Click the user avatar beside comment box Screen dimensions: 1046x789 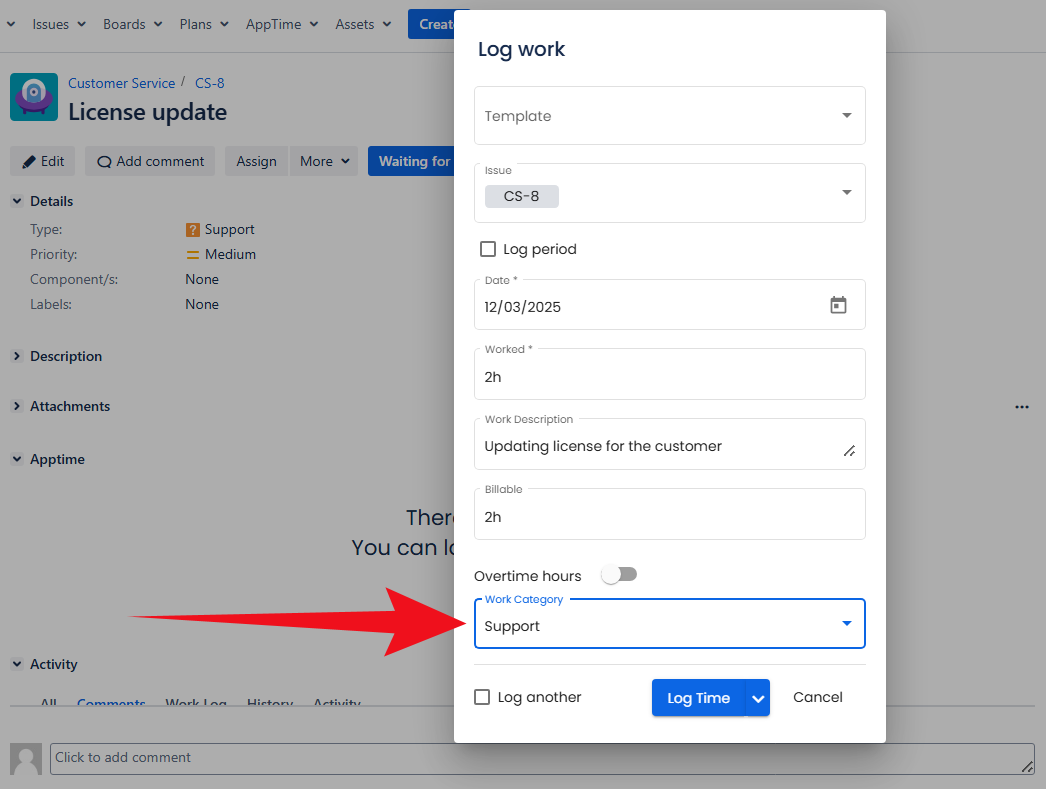pos(26,758)
